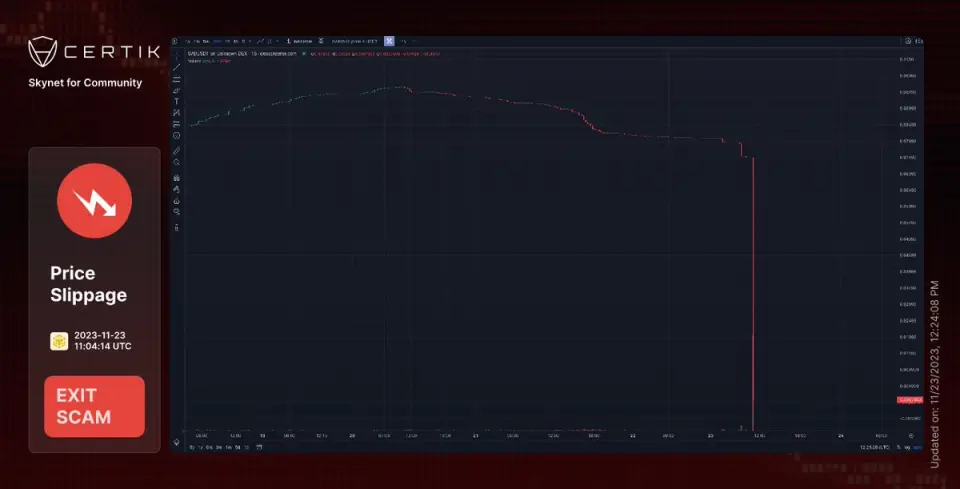Image resolution: width=960 pixels, height=489 pixels.
Task: Toggle the highlighted blue fullscreen toolbar button
Action: click(389, 41)
